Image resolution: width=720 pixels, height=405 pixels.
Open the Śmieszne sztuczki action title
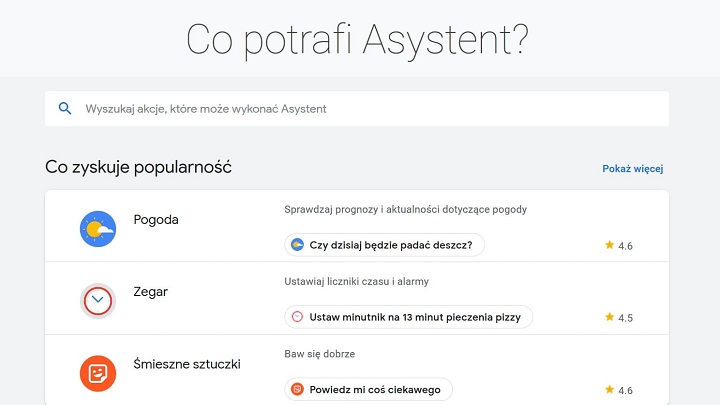[187, 364]
